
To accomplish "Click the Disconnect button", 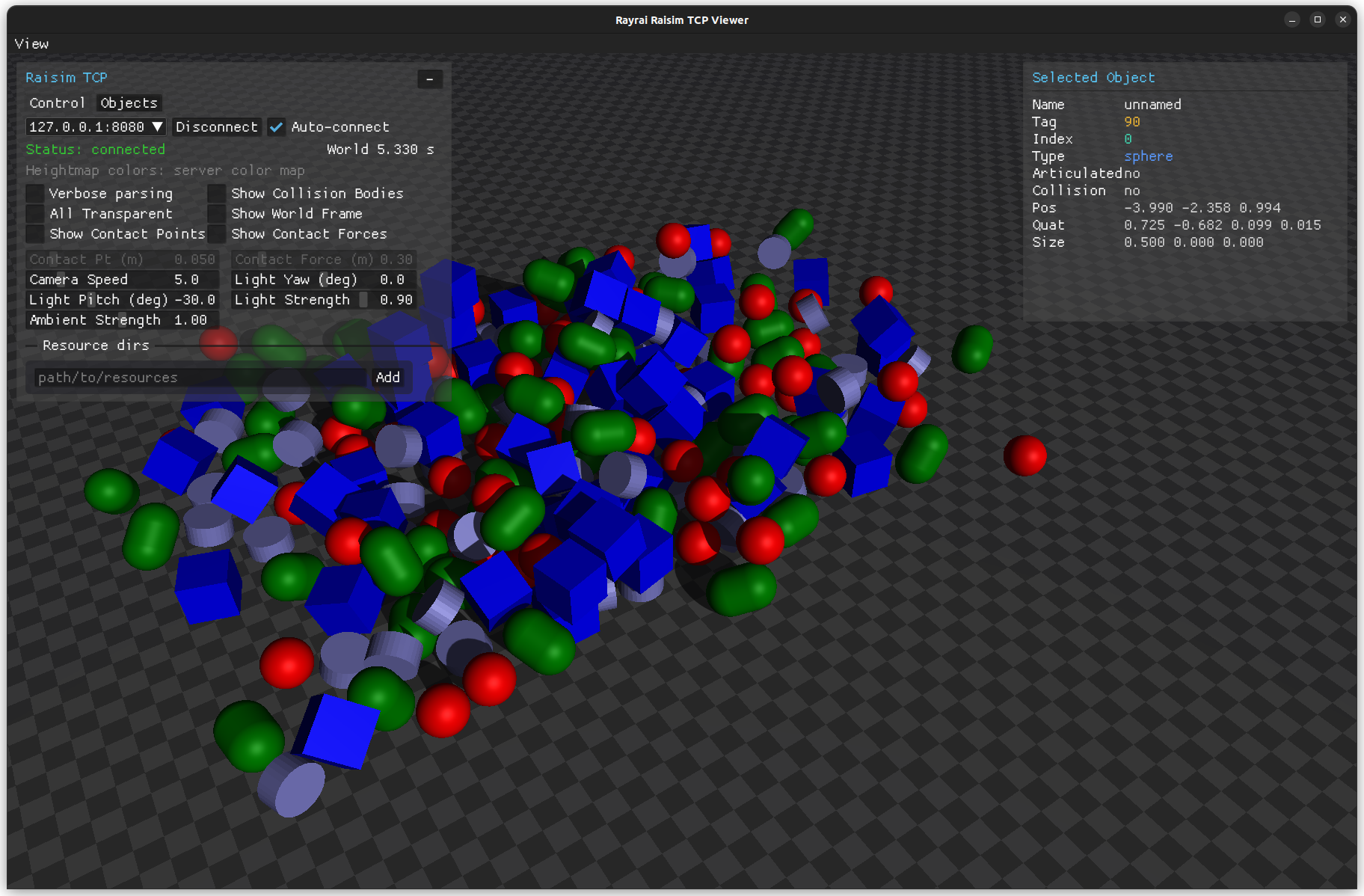I will tap(216, 127).
